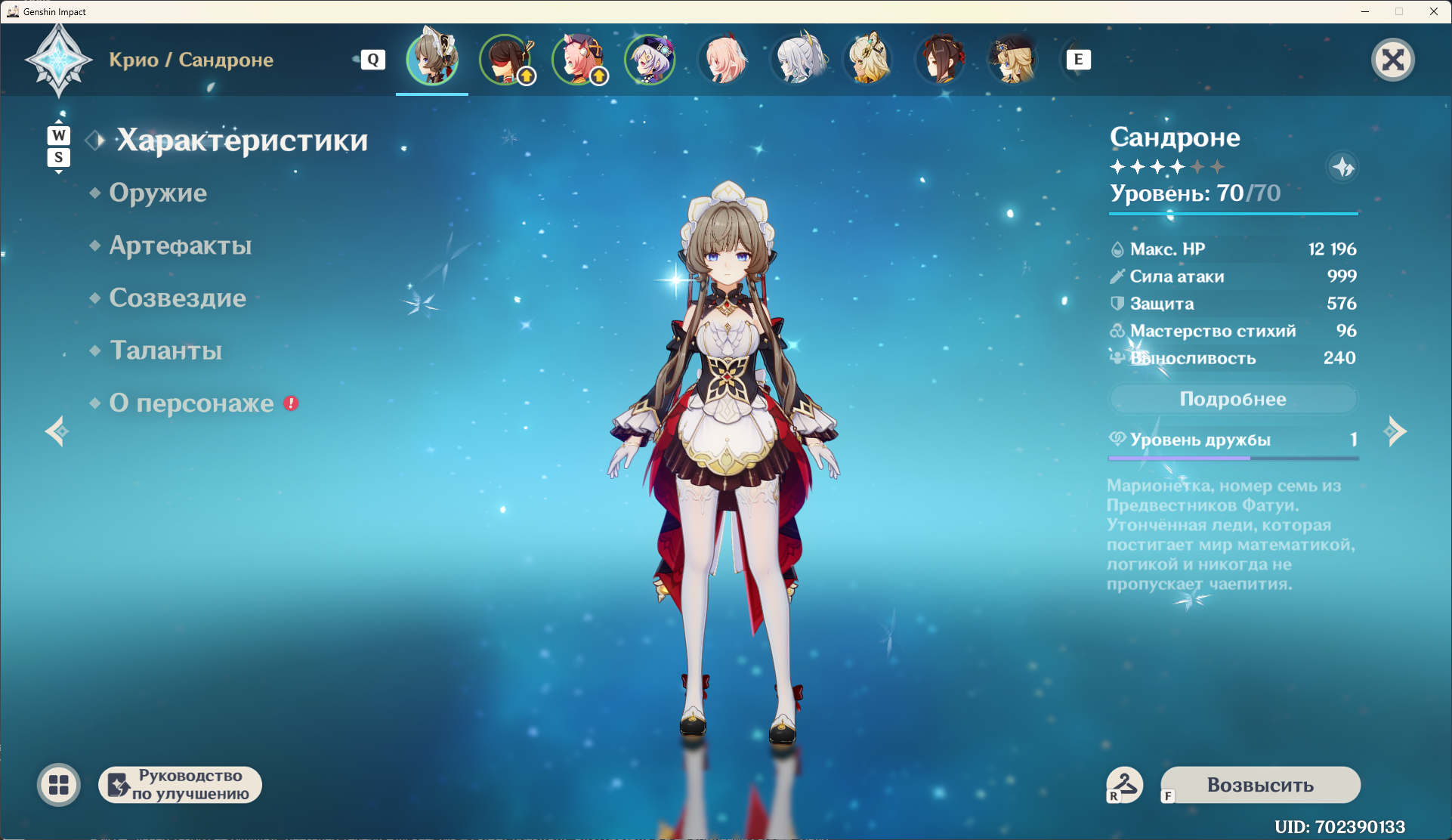The image size is (1452, 840).
Task: Click the Крио / Сандроне title text
Action: tap(191, 60)
